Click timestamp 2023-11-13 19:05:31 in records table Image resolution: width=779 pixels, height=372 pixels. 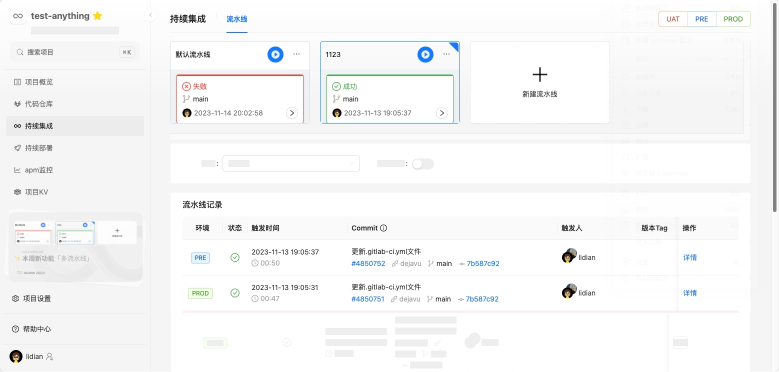[x=285, y=287]
